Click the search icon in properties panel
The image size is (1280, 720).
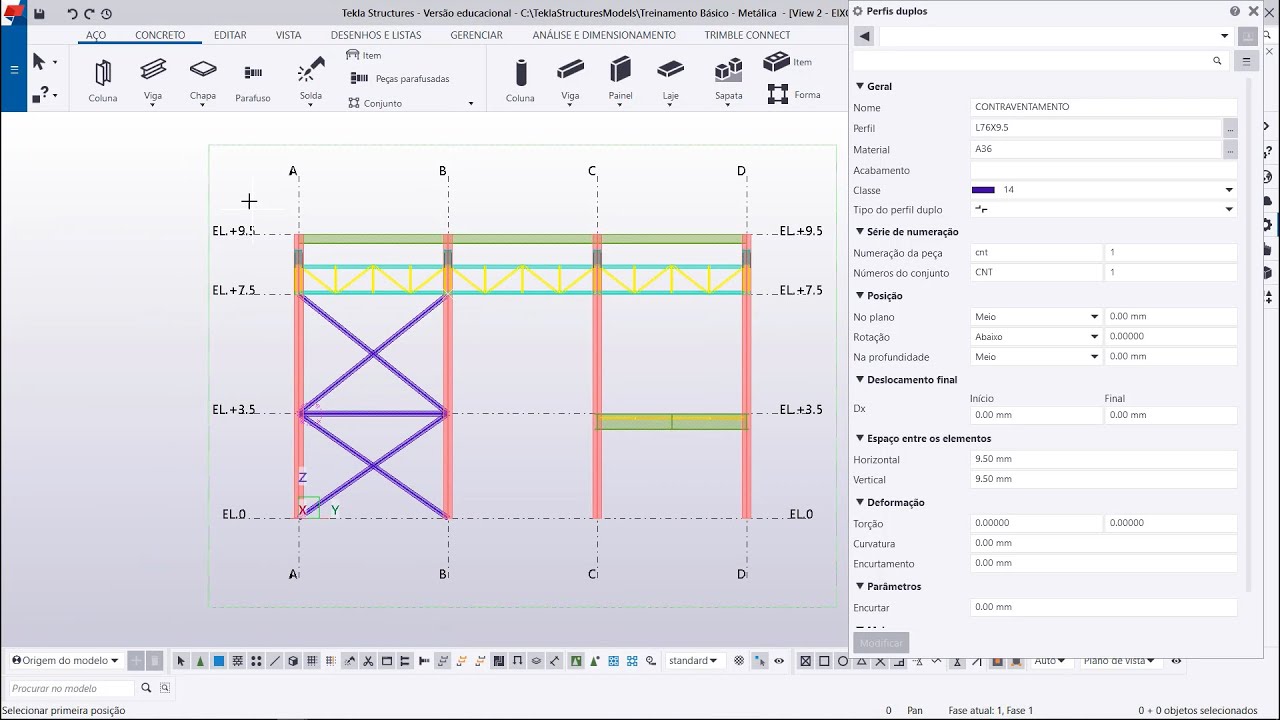point(1217,61)
